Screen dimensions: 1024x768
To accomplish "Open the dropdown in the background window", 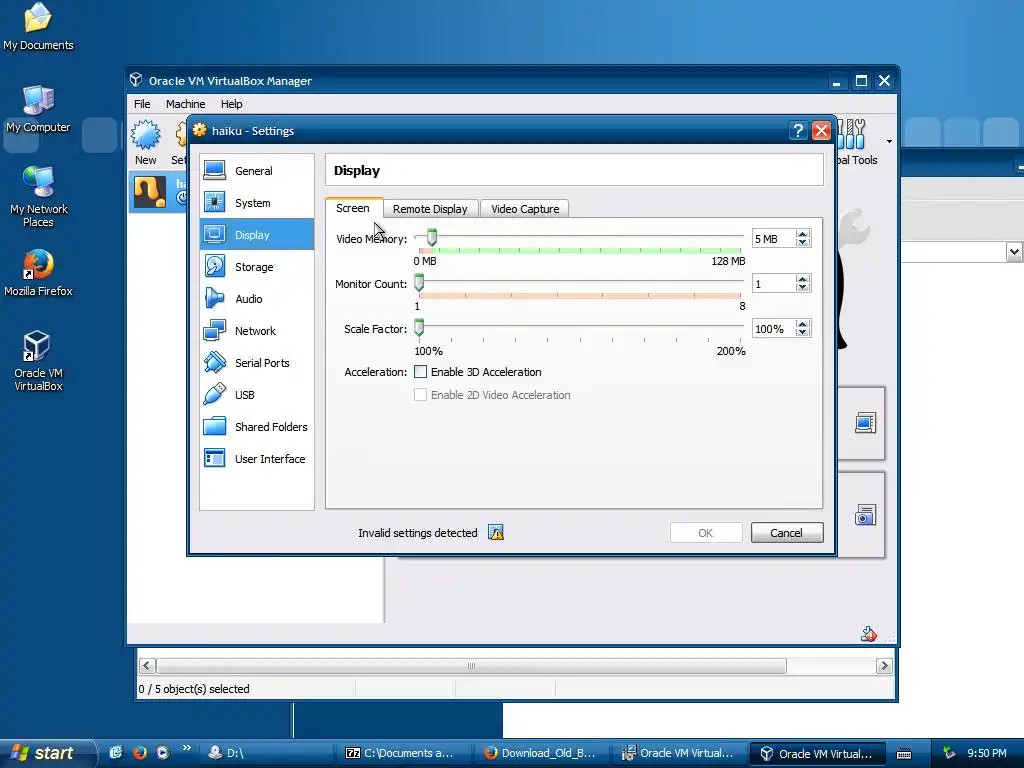I will [1014, 251].
